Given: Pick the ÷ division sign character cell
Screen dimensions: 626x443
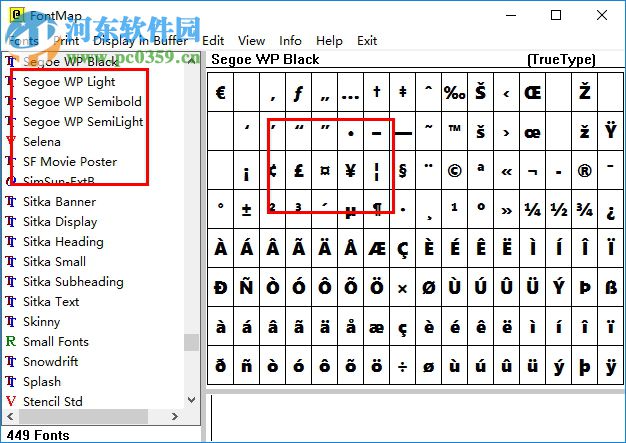Looking at the screenshot, I should 402,365.
